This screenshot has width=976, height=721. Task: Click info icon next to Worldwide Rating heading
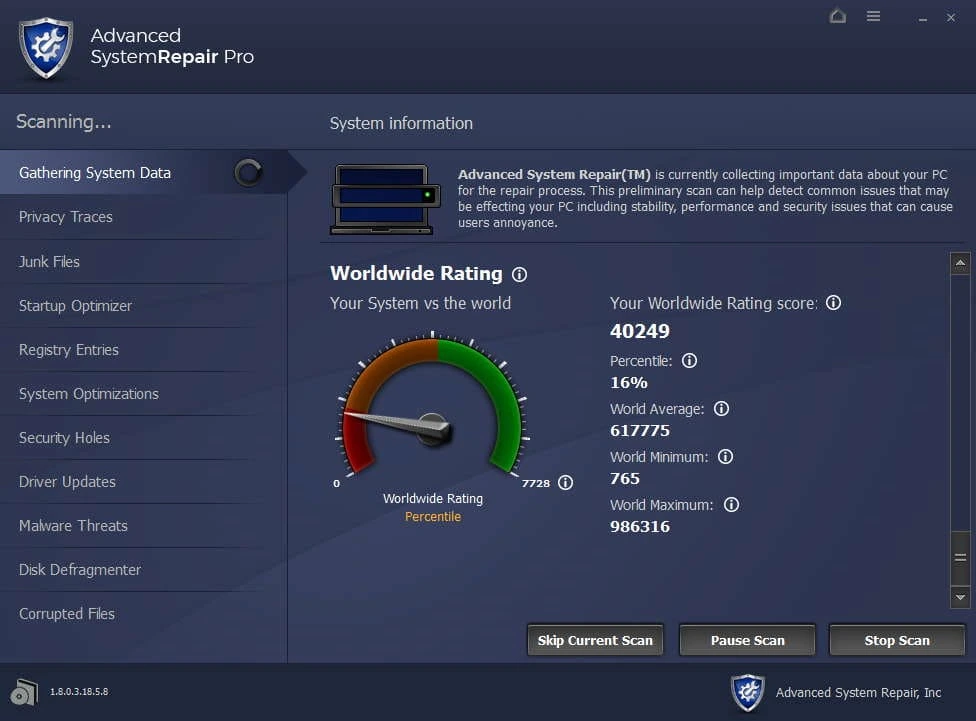519,274
